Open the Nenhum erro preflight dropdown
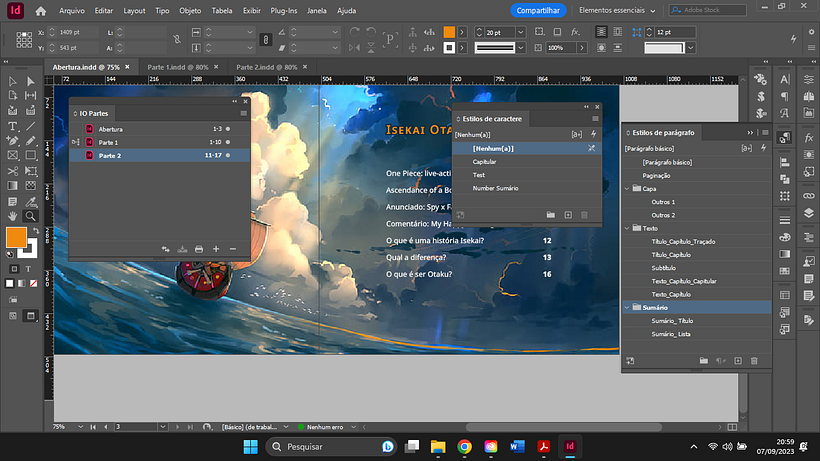The height and width of the screenshot is (461, 820). pyautogui.click(x=354, y=427)
